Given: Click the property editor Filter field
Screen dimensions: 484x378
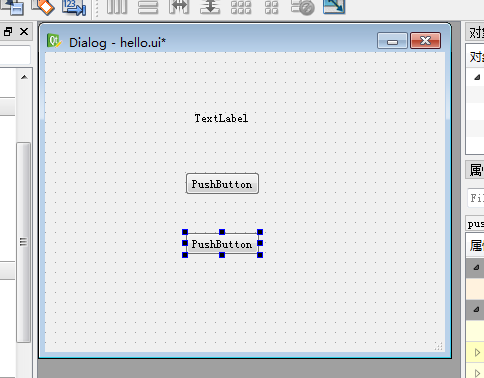Looking at the screenshot, I should pyautogui.click(x=476, y=198).
